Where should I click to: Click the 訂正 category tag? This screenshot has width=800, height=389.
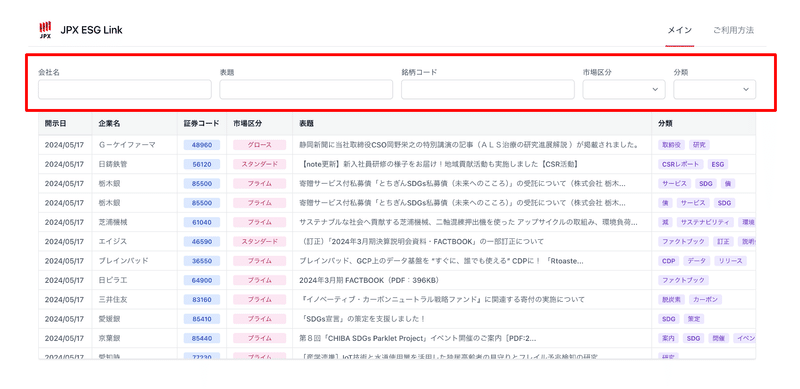tap(722, 241)
